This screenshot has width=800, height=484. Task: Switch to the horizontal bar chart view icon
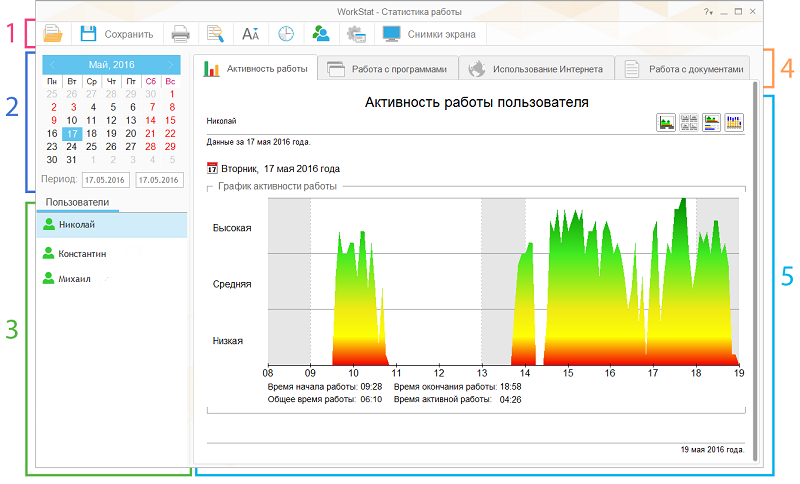coord(711,122)
